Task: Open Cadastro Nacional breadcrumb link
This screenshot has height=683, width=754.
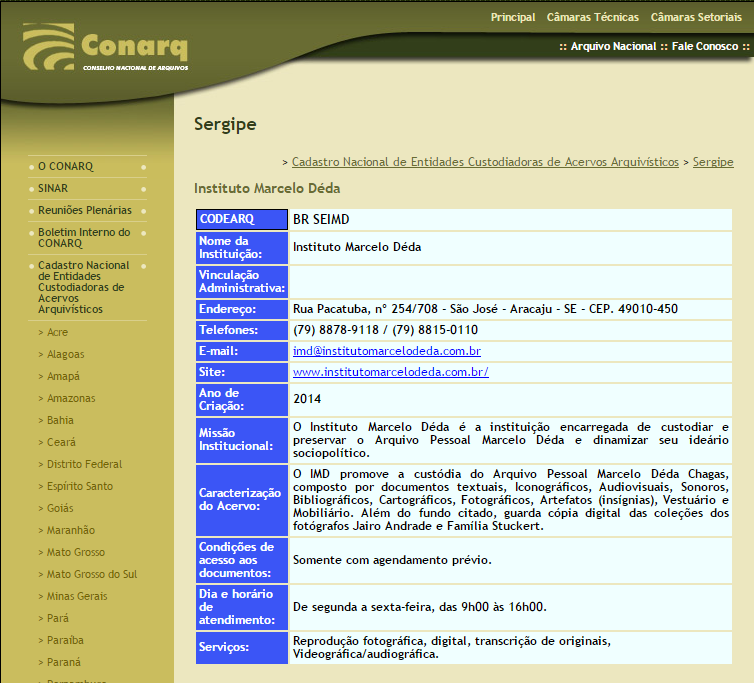Action: coord(485,162)
